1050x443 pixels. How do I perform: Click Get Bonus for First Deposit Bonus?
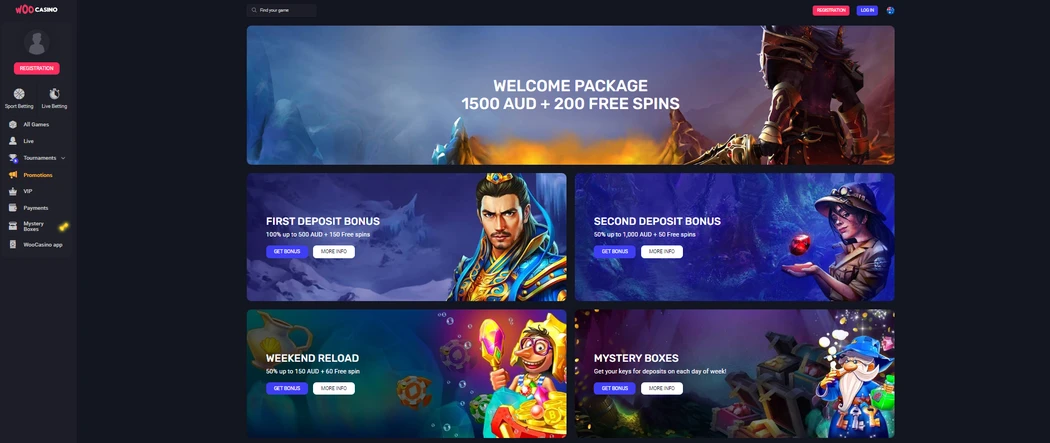pos(287,252)
